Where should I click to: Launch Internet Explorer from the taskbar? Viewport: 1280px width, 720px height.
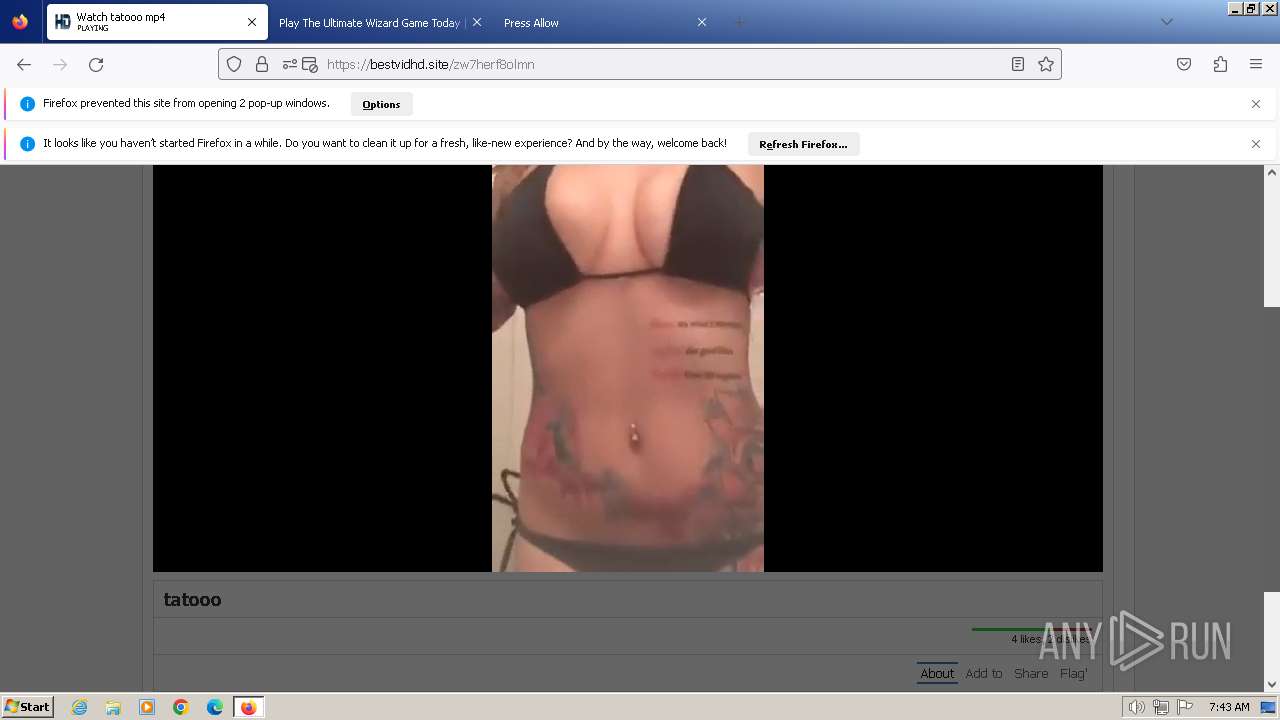point(79,707)
